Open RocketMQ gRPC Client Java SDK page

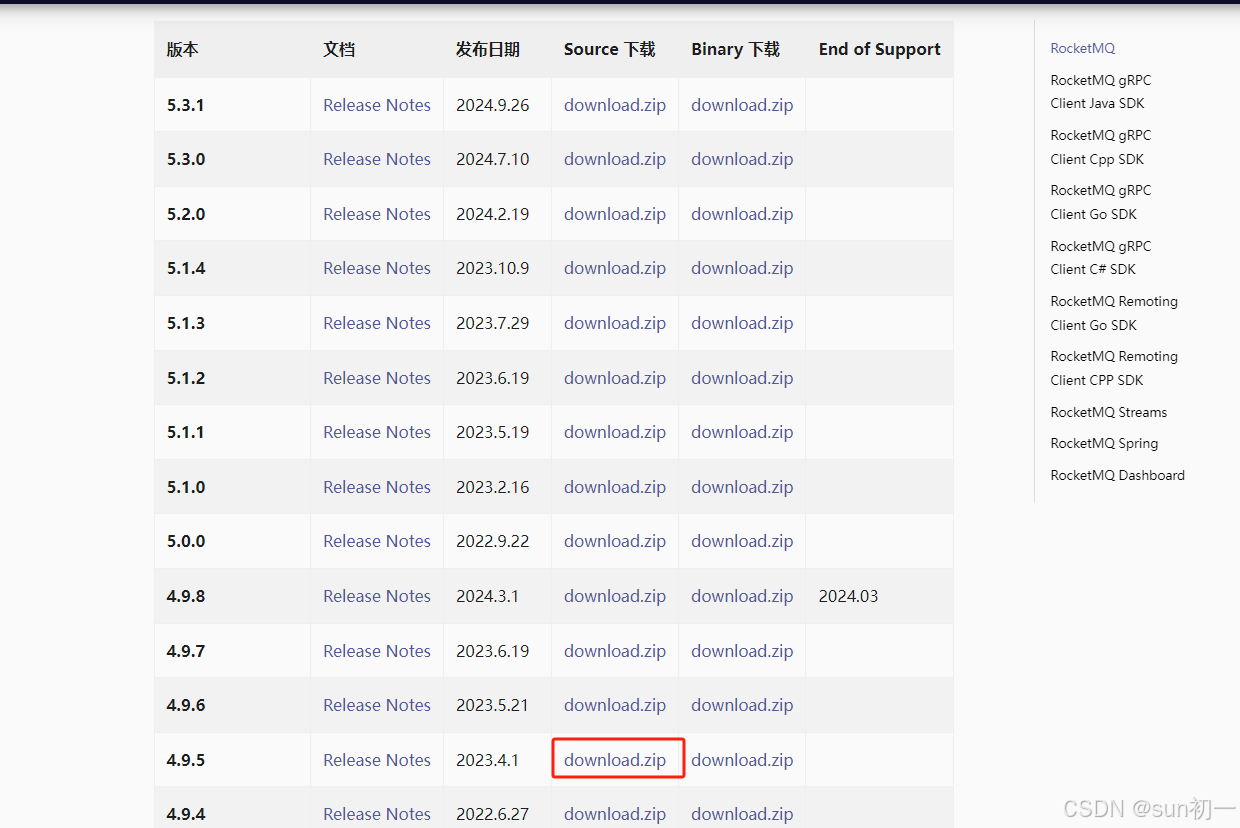(x=1101, y=91)
